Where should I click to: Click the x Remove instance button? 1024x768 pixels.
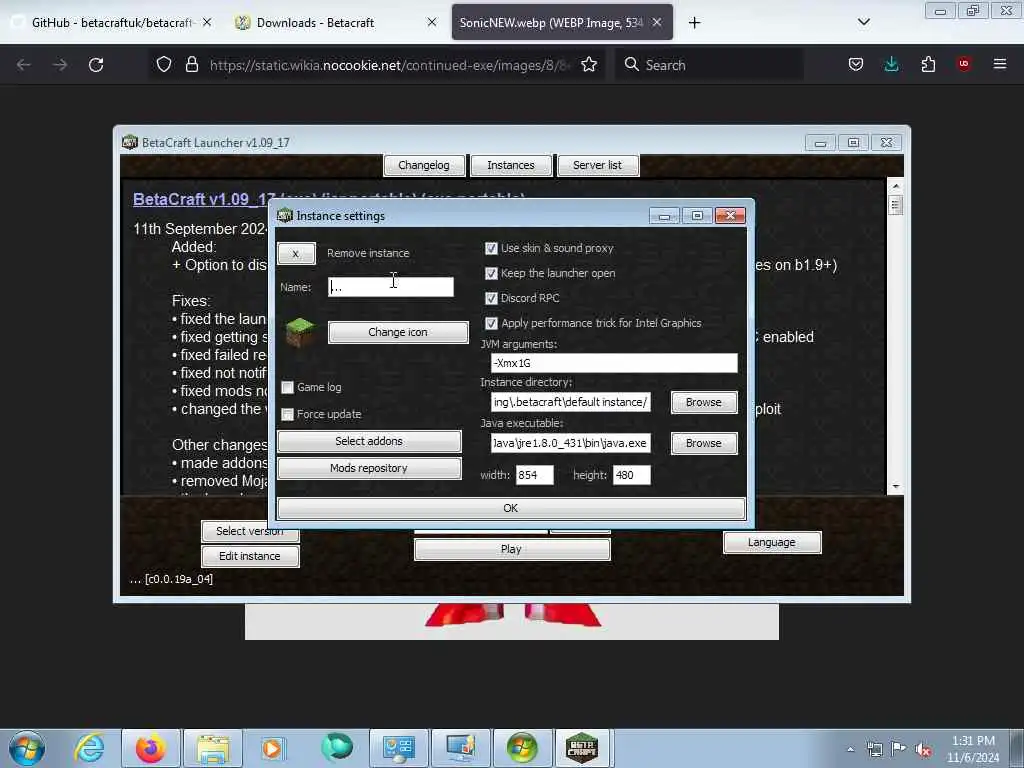296,253
